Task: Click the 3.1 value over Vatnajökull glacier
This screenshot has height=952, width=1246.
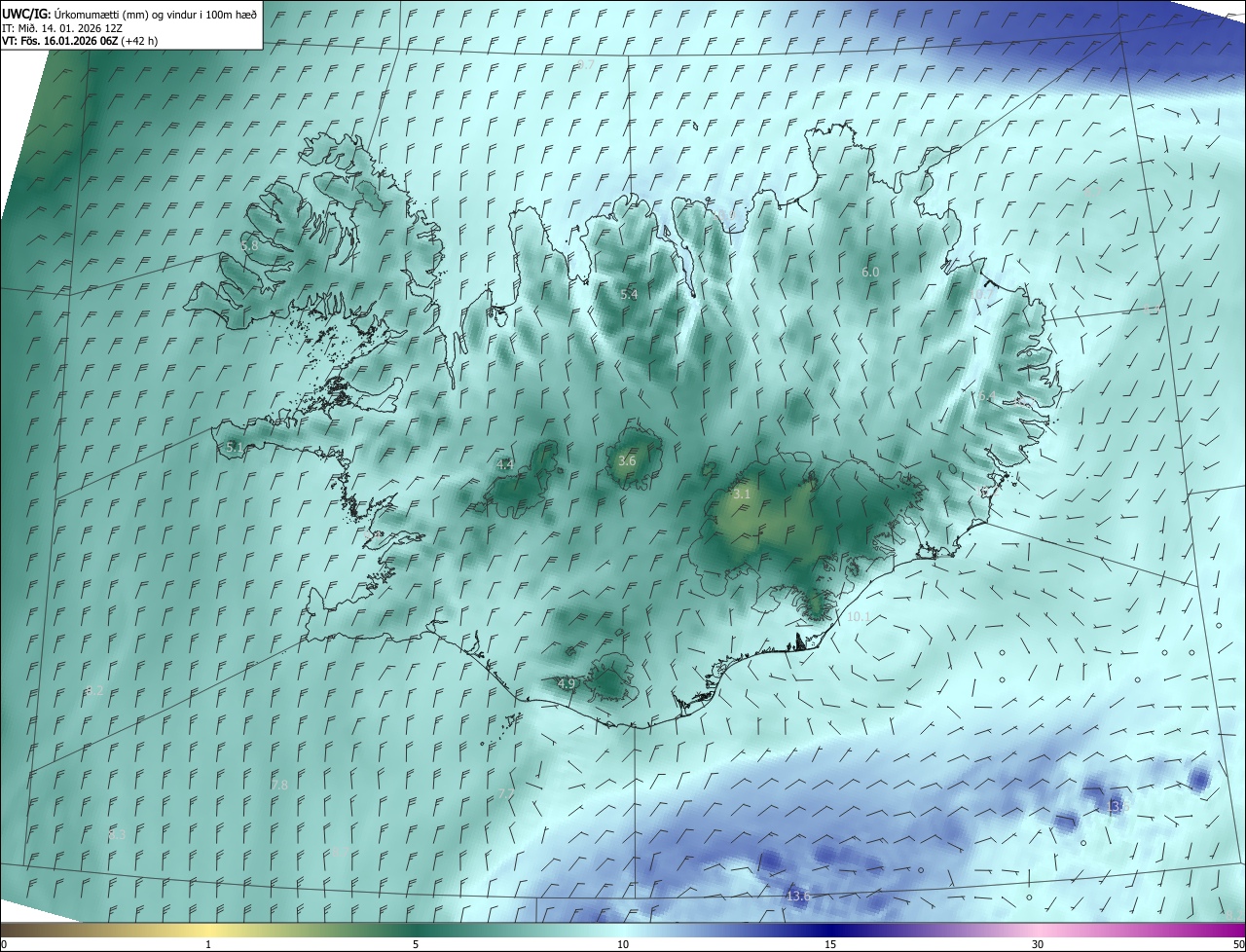Action: point(742,494)
